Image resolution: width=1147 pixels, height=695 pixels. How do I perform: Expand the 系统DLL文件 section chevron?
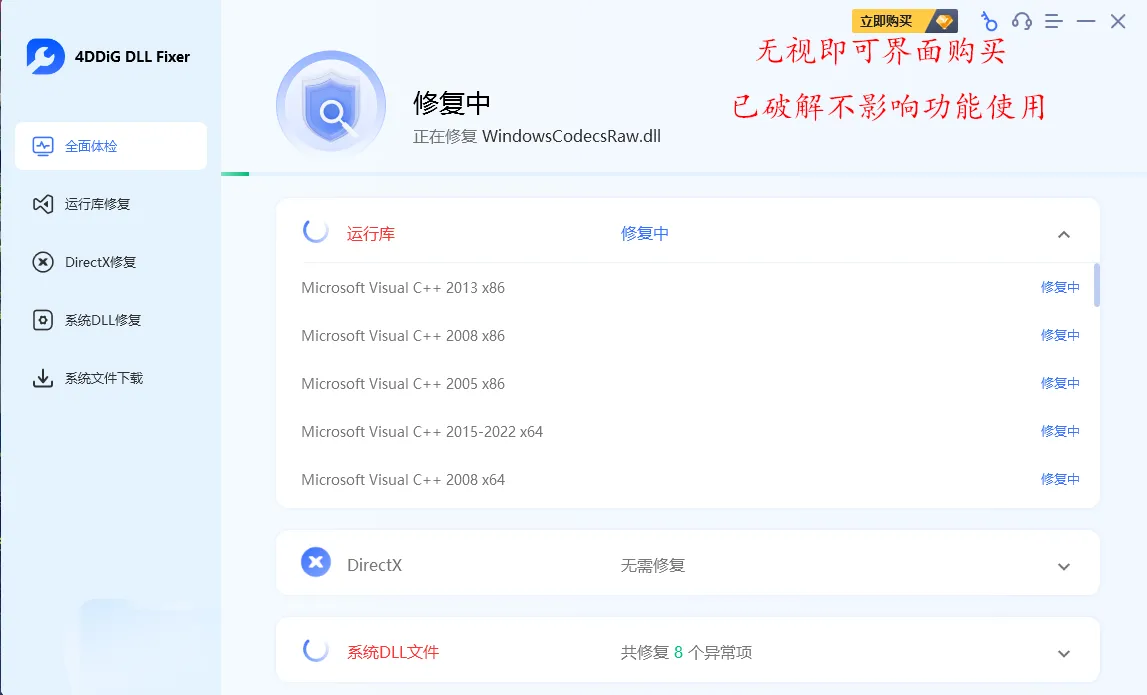click(x=1064, y=653)
